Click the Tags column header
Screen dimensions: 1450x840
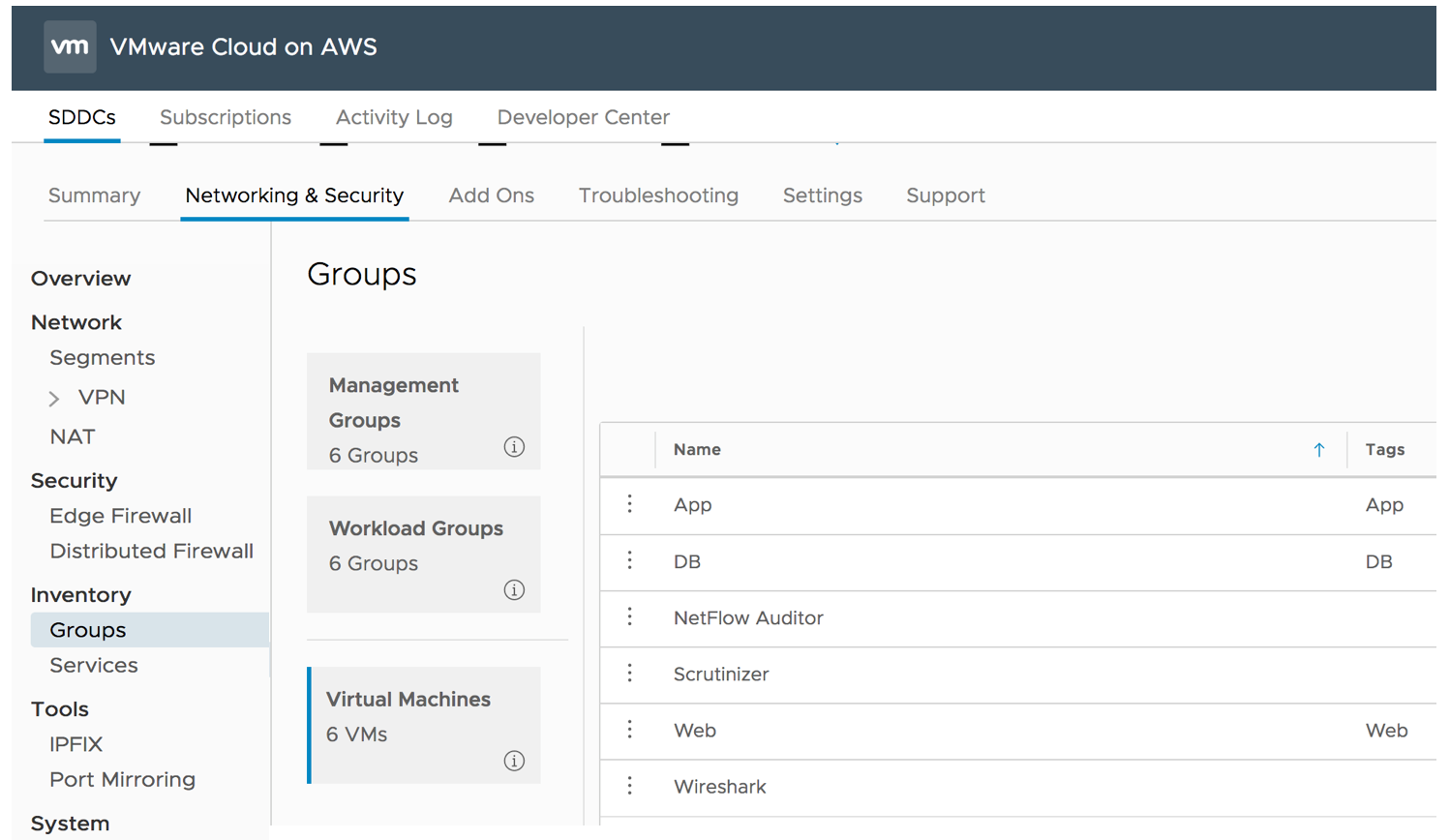pos(1385,450)
